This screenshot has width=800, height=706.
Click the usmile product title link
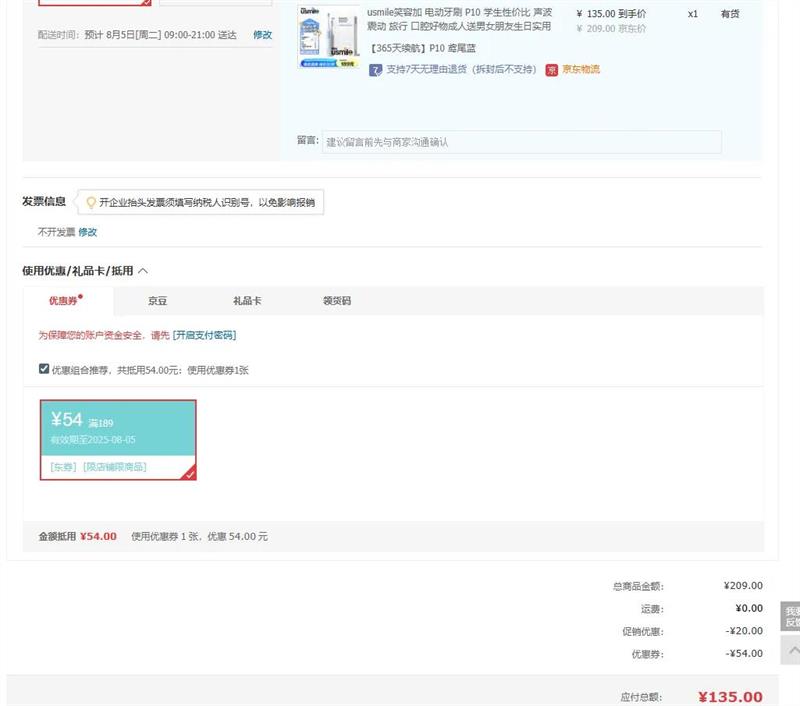[x=458, y=19]
